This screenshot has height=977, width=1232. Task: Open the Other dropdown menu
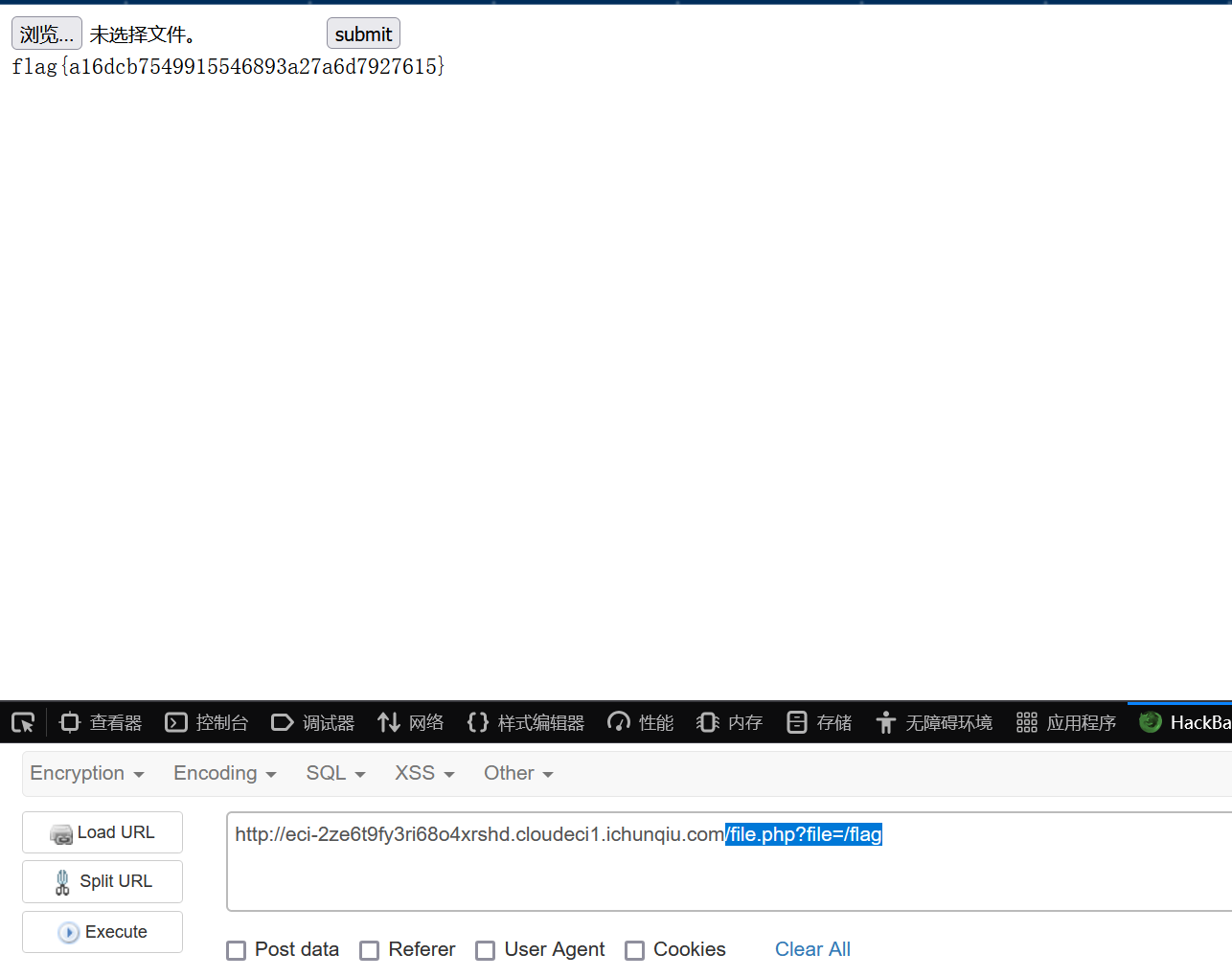[519, 773]
